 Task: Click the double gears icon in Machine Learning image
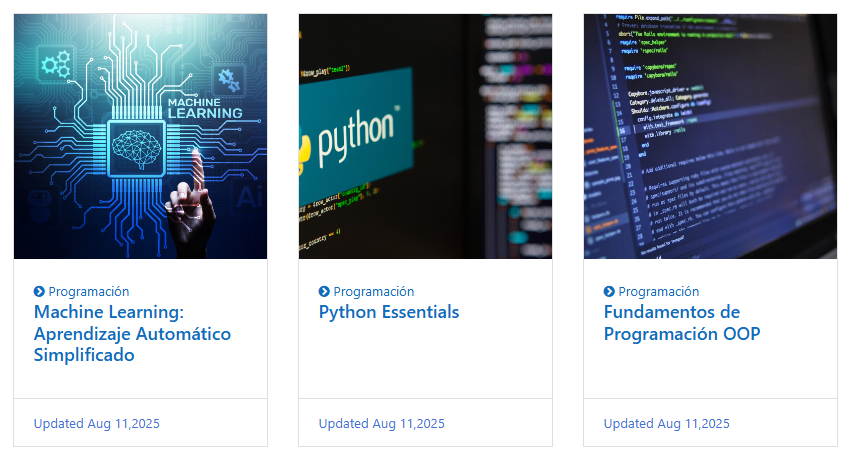pyautogui.click(x=56, y=65)
